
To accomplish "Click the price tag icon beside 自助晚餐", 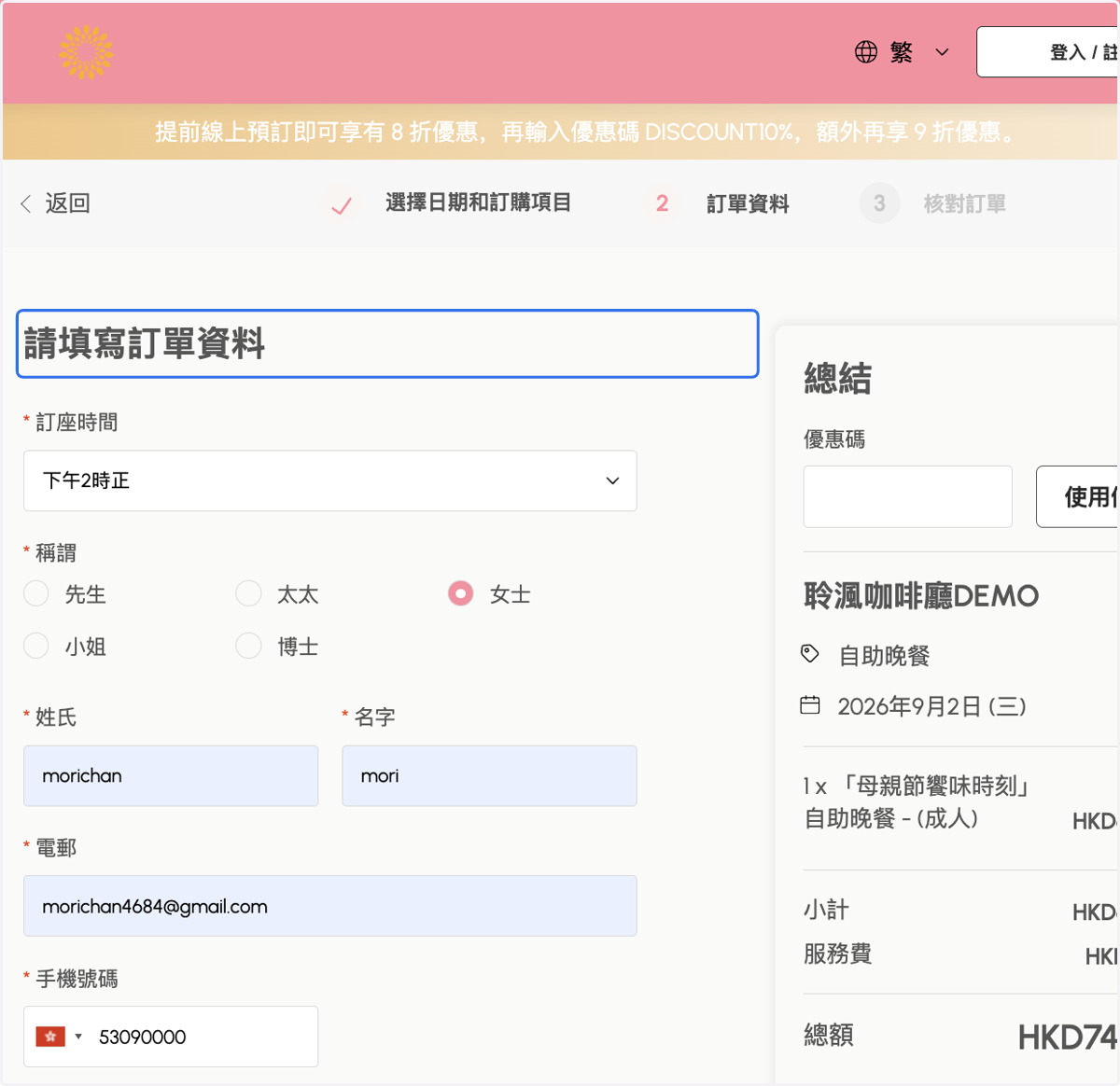I will 810,654.
